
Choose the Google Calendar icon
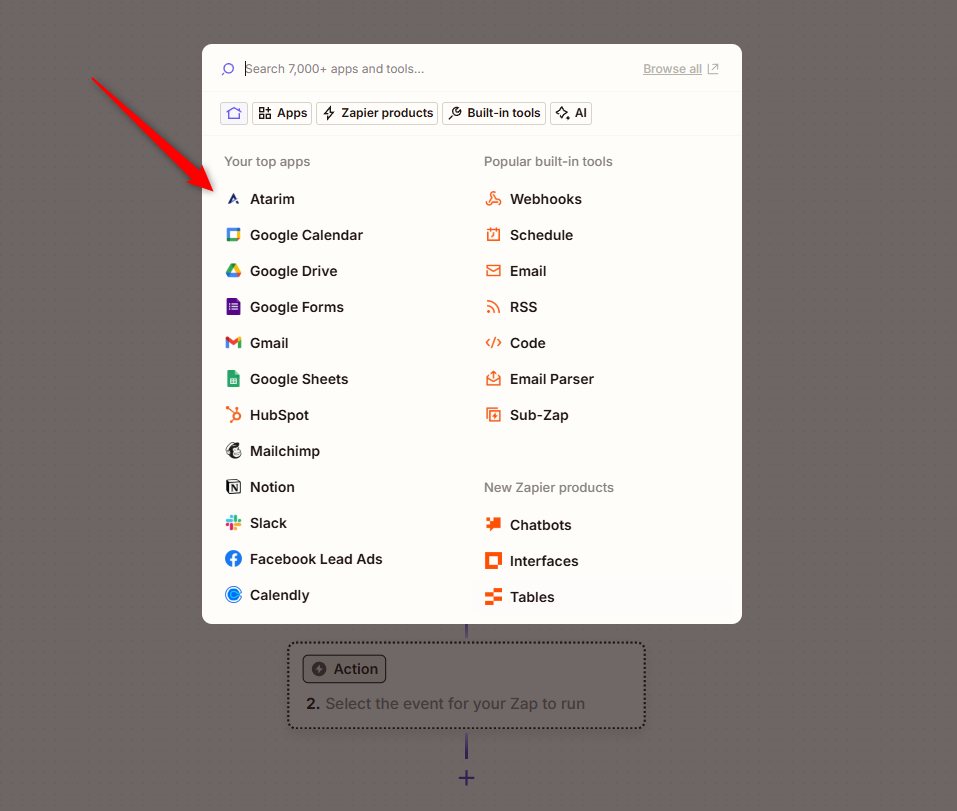233,235
